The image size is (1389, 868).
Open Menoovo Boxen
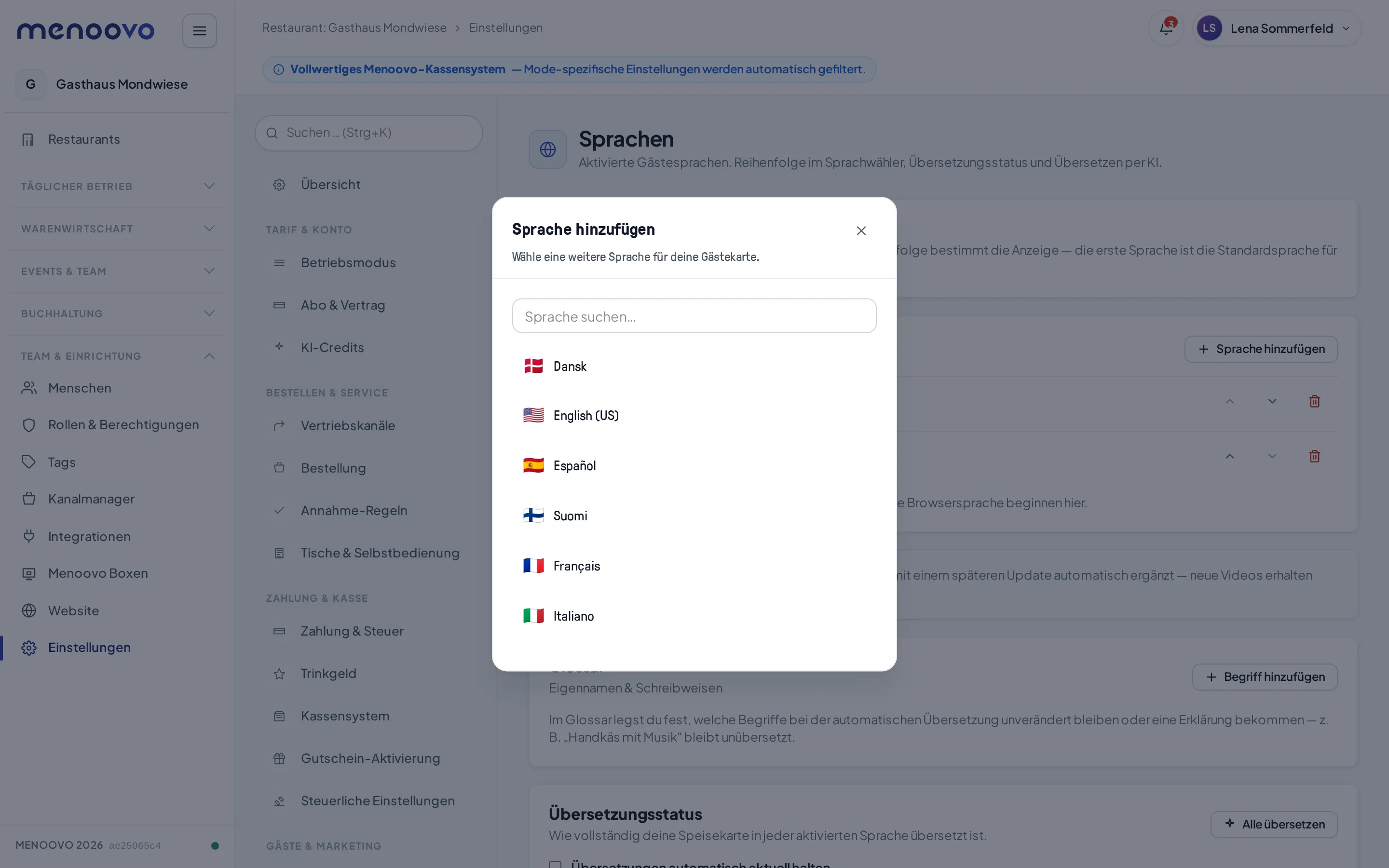118,573
